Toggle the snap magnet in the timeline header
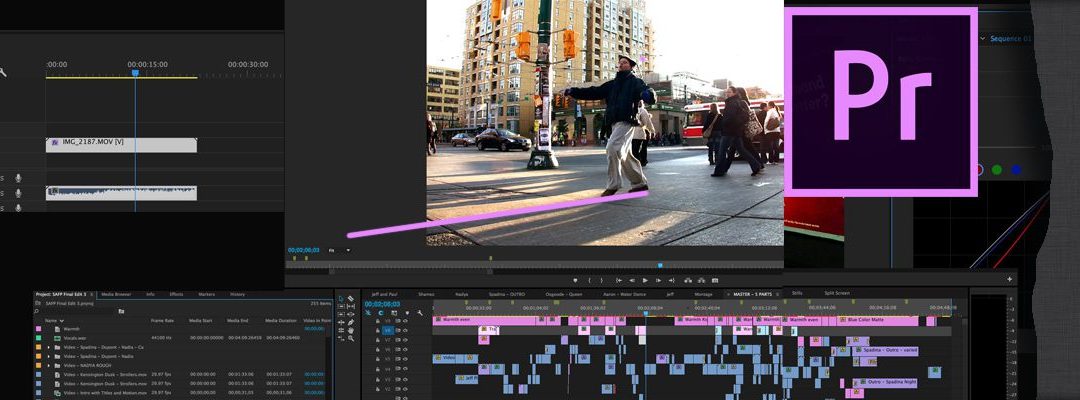This screenshot has width=1080, height=400. [x=380, y=313]
